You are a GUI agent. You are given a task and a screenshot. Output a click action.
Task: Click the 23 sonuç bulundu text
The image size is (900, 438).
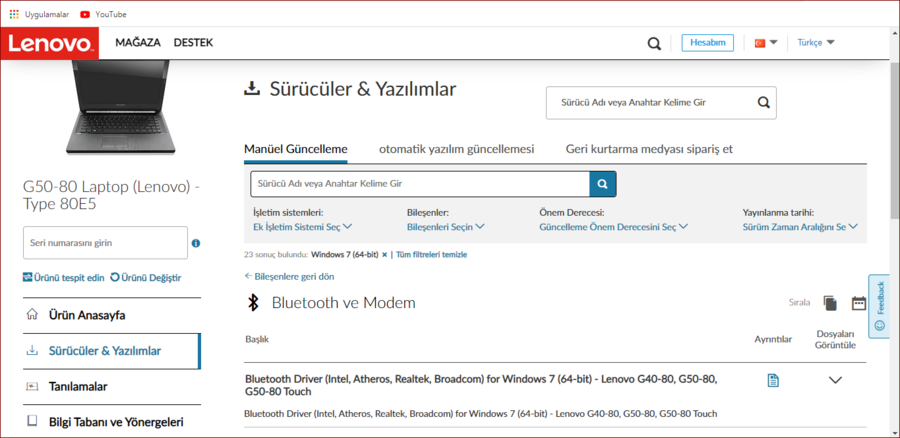tap(276, 254)
